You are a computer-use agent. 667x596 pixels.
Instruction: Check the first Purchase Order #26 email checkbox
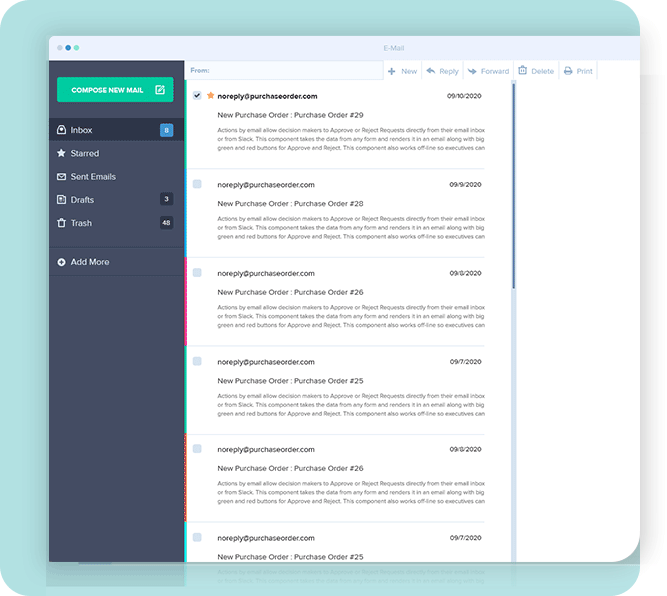[197, 272]
